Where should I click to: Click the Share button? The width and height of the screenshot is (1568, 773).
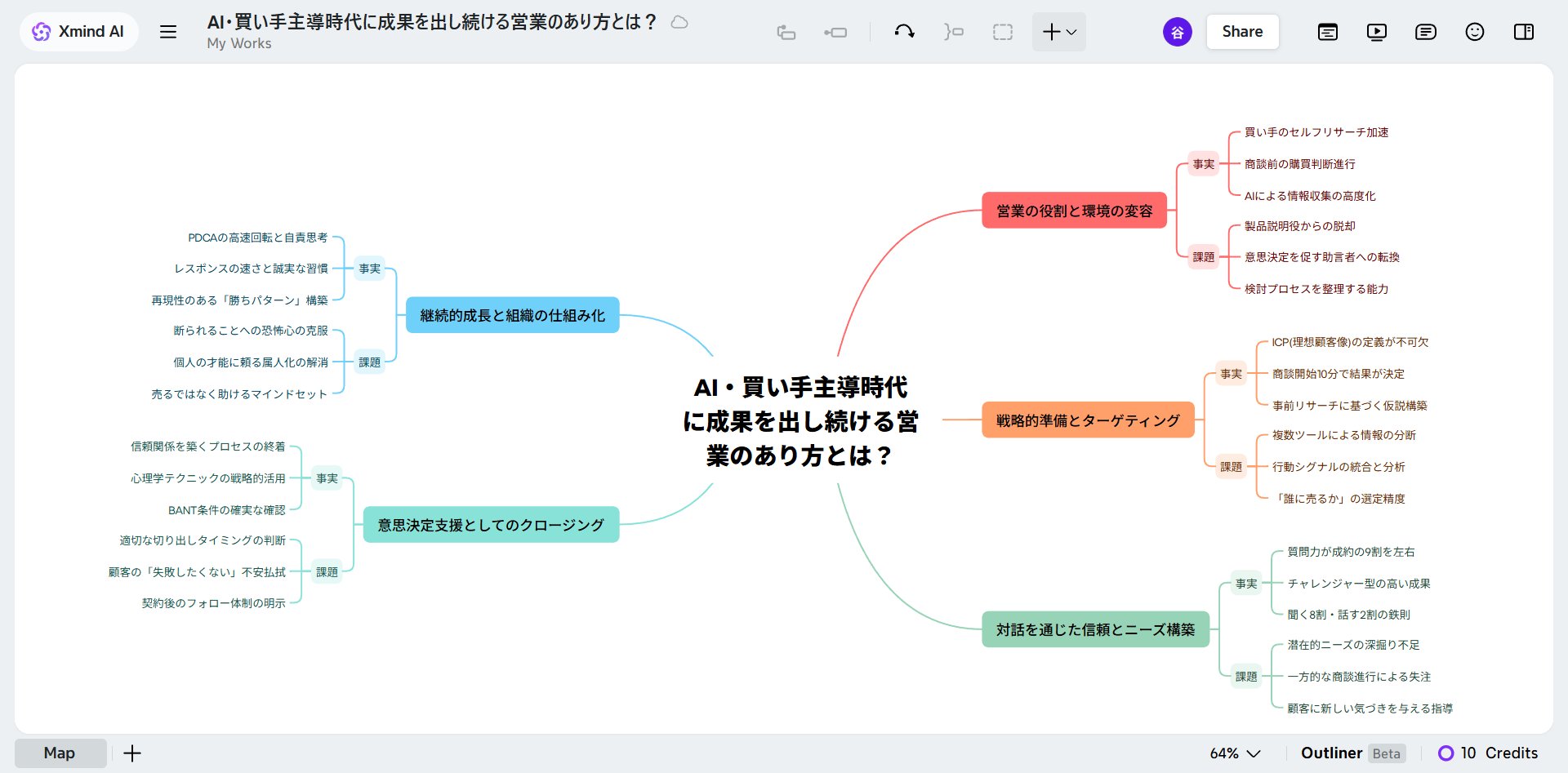(1242, 32)
